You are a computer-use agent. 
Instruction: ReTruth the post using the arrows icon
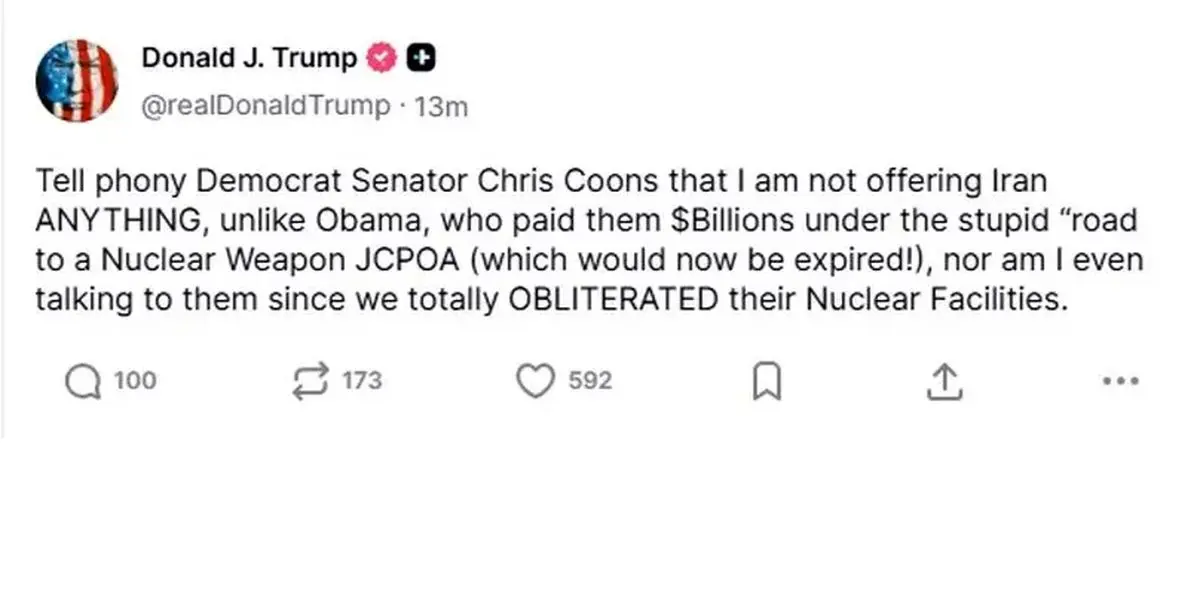click(x=309, y=381)
